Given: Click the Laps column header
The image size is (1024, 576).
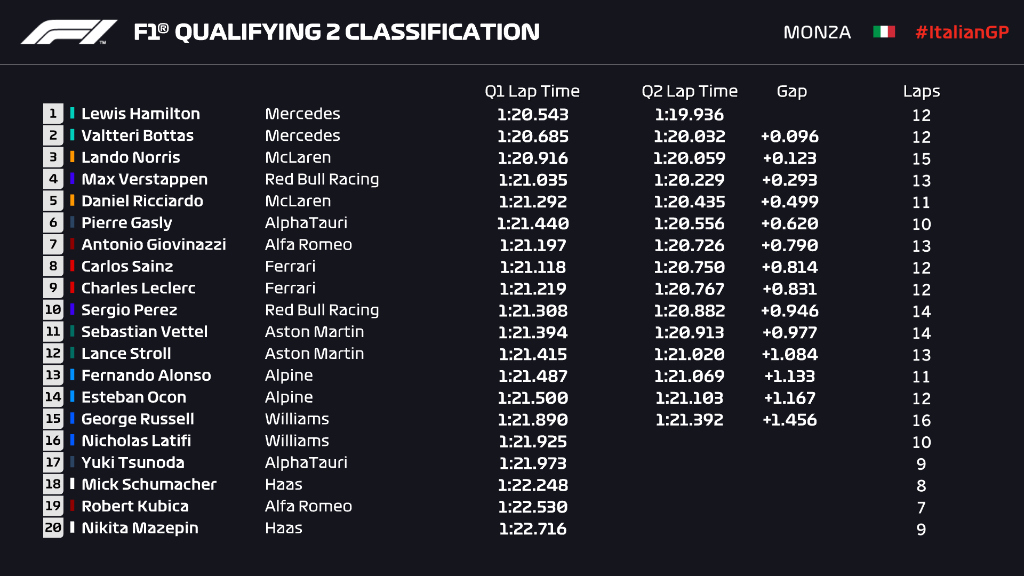Looking at the screenshot, I should tap(921, 92).
